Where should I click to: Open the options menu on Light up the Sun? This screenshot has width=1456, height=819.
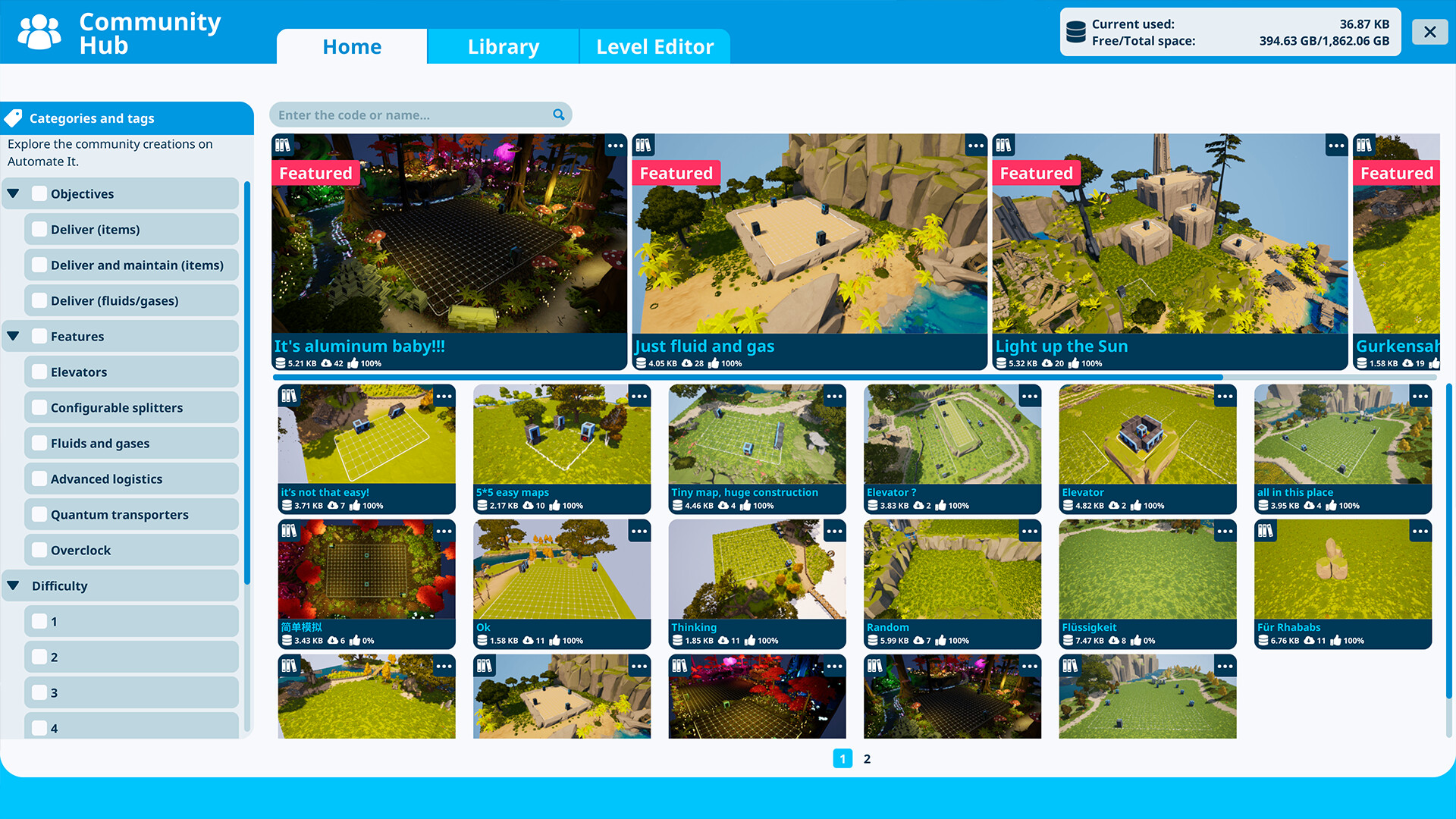(x=1336, y=146)
